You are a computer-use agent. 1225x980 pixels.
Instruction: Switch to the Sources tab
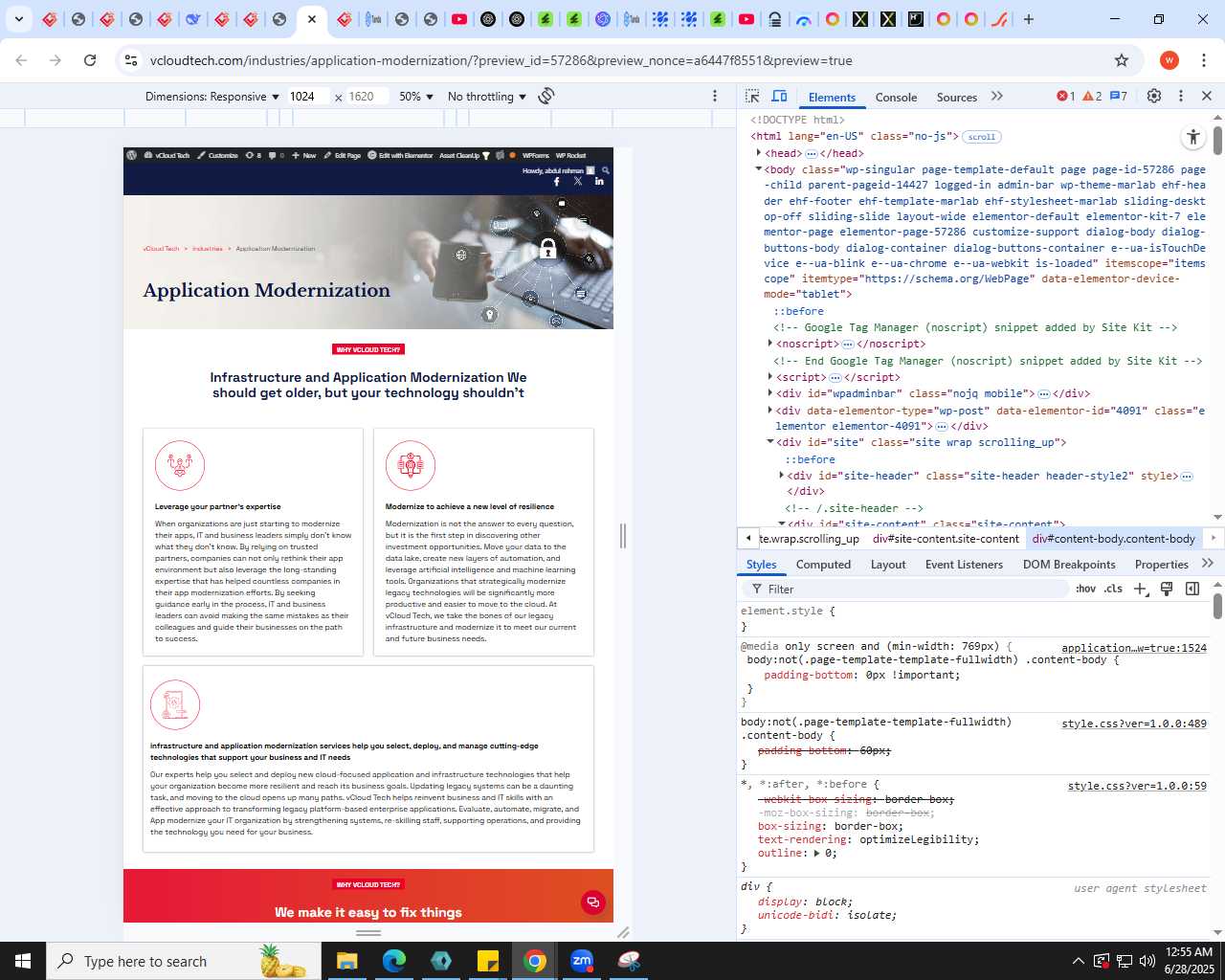pyautogui.click(x=957, y=97)
